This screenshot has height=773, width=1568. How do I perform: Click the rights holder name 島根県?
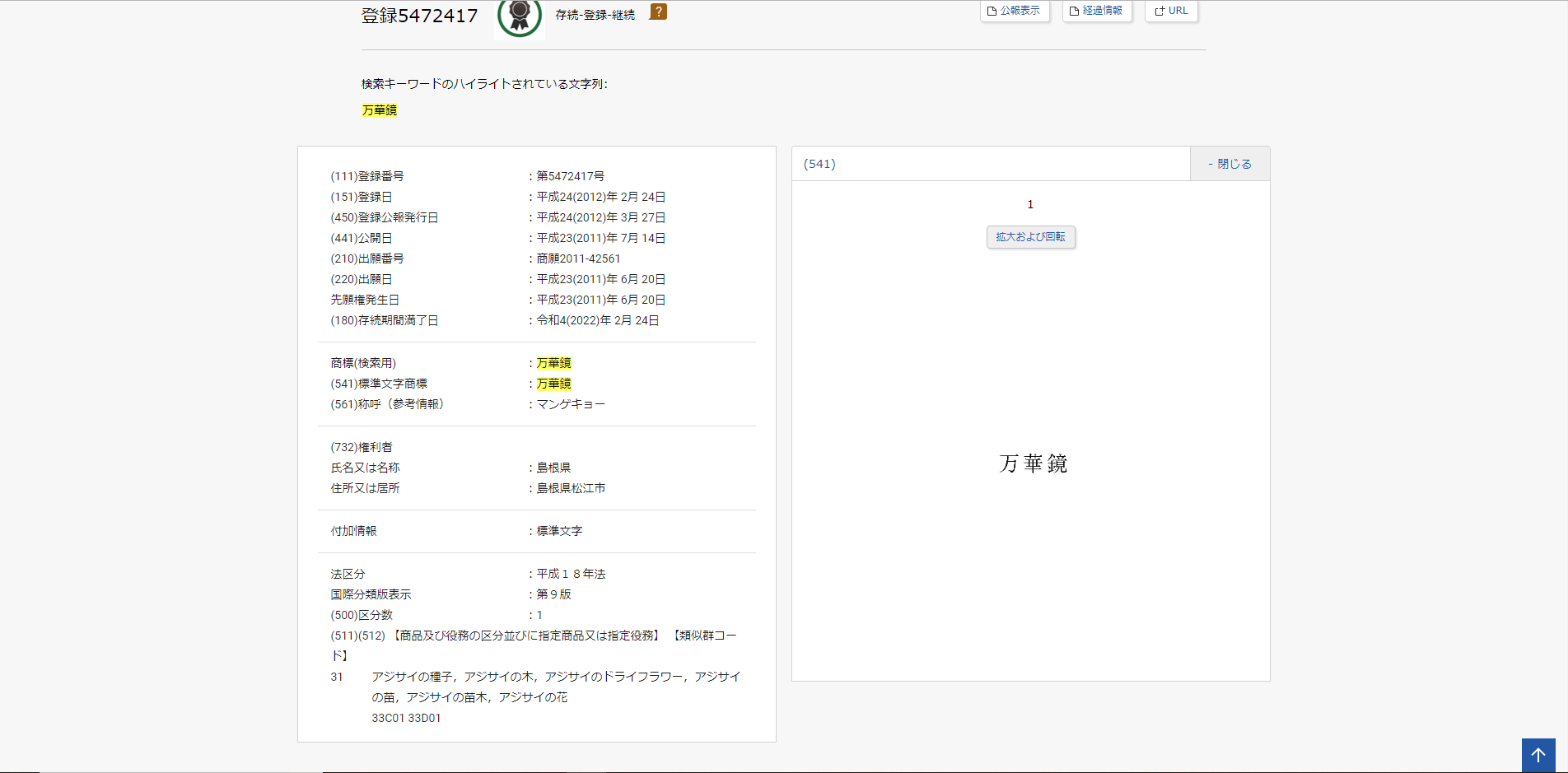pos(553,468)
